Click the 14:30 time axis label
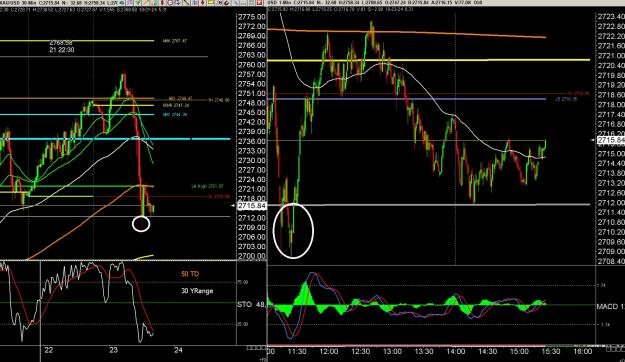This screenshot has height=362, width=625. point(487,351)
